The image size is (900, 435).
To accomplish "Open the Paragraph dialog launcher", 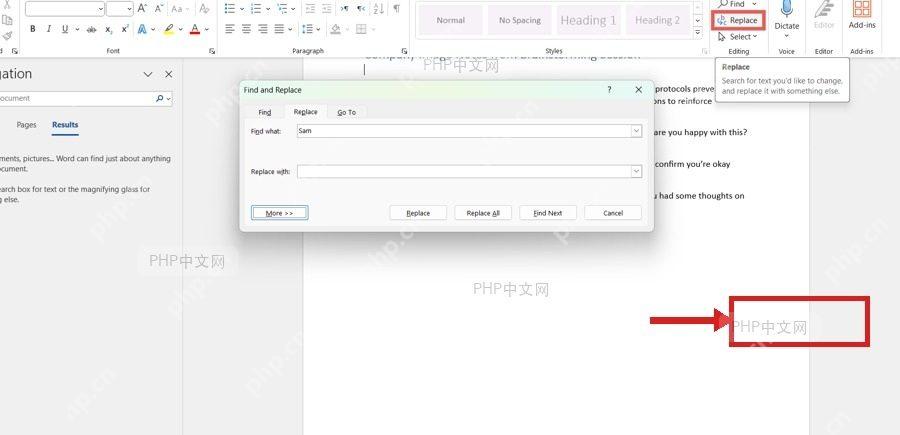I will tap(404, 51).
